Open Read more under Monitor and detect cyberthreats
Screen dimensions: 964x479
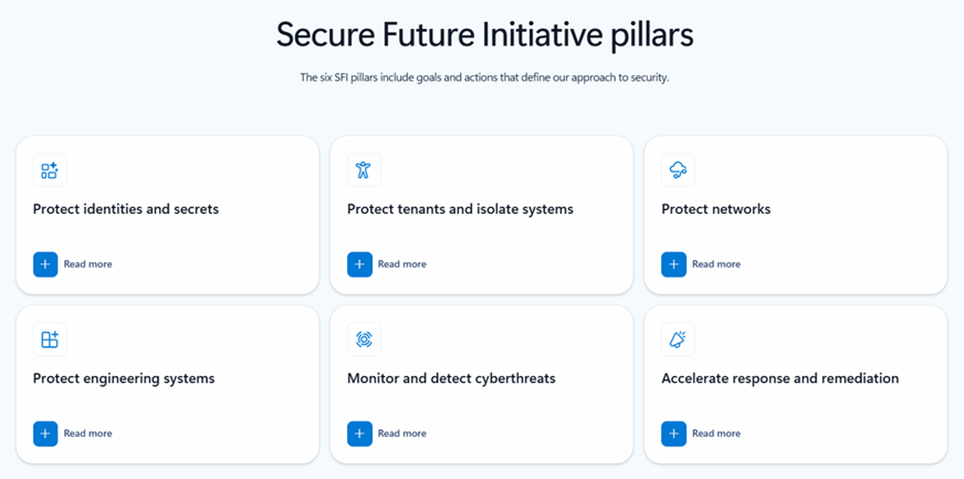pos(402,433)
